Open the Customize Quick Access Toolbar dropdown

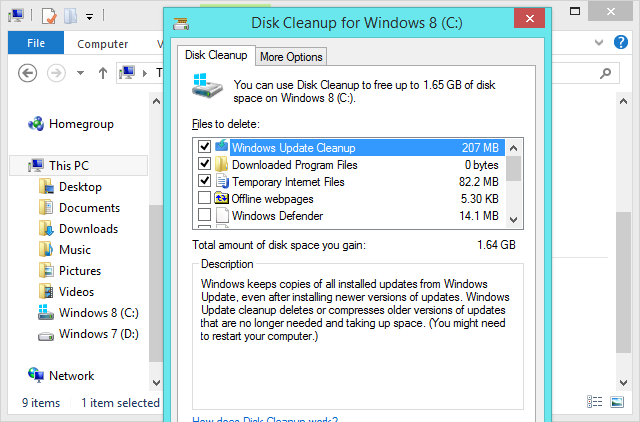point(89,17)
